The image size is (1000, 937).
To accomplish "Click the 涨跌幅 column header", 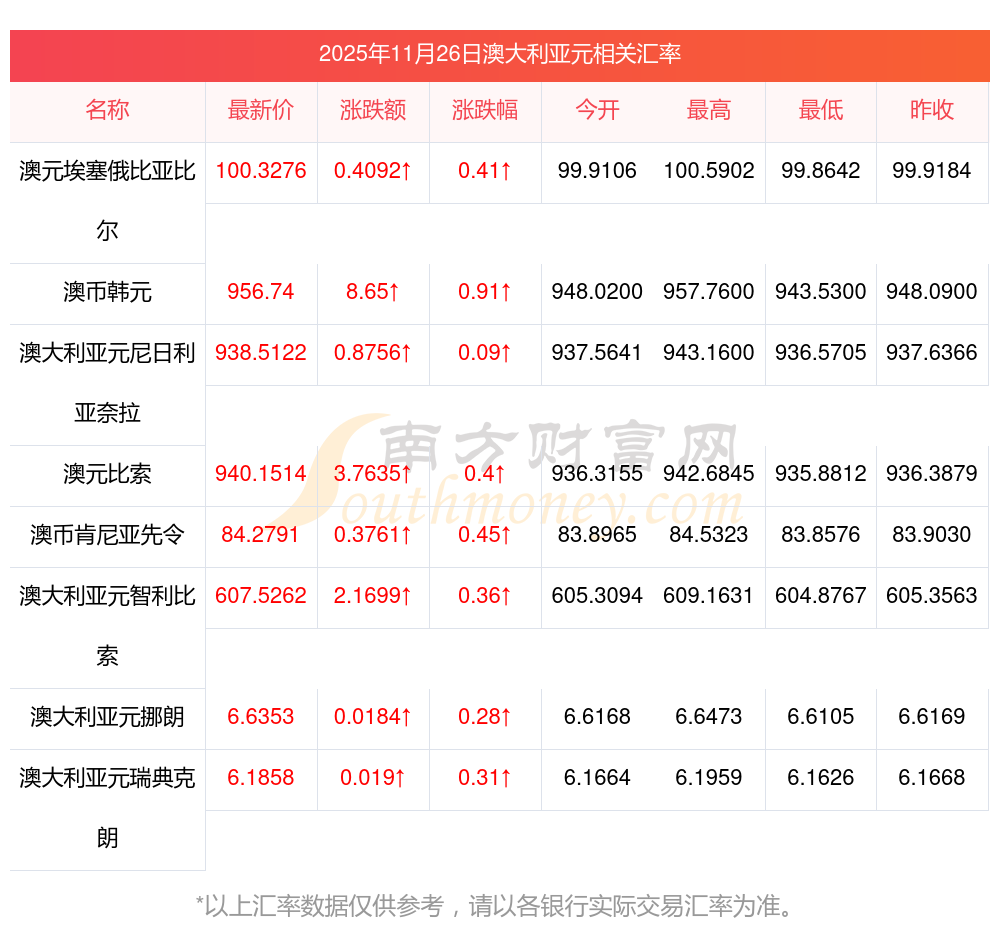I will click(485, 110).
